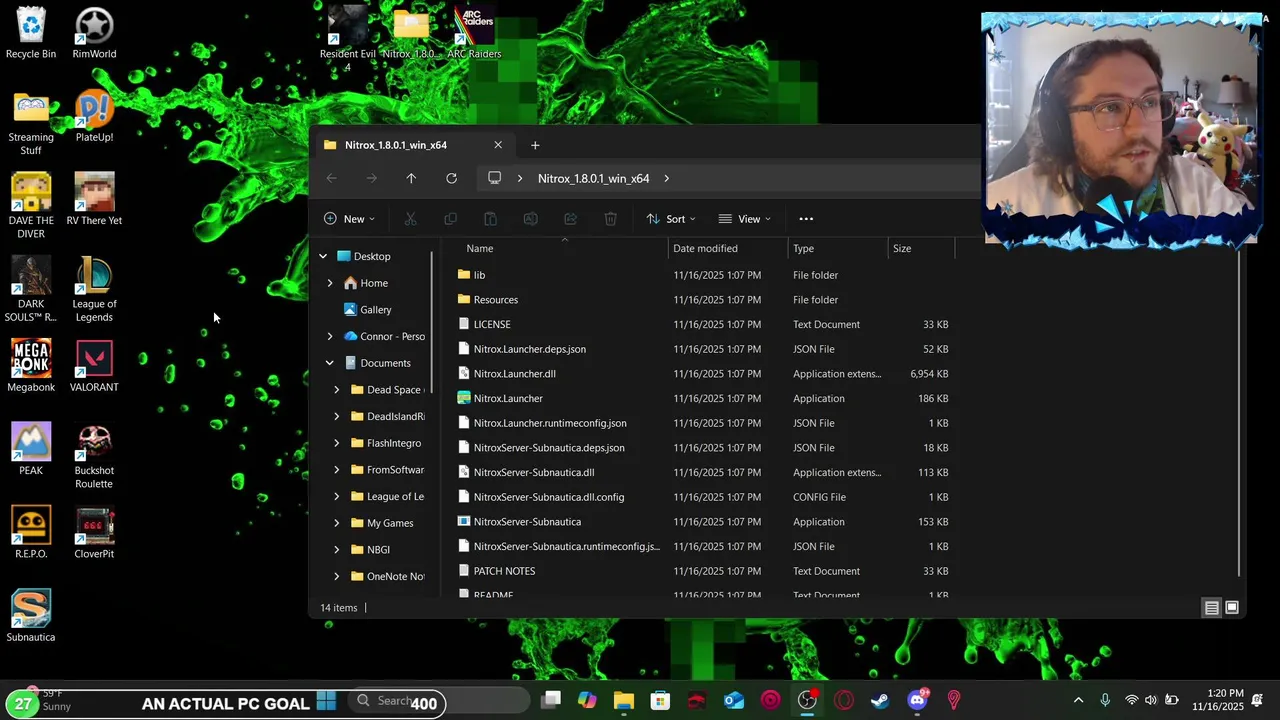Click Nitrox_1.8.0.1_win_x64 in the address bar
The width and height of the screenshot is (1280, 720).
[594, 178]
